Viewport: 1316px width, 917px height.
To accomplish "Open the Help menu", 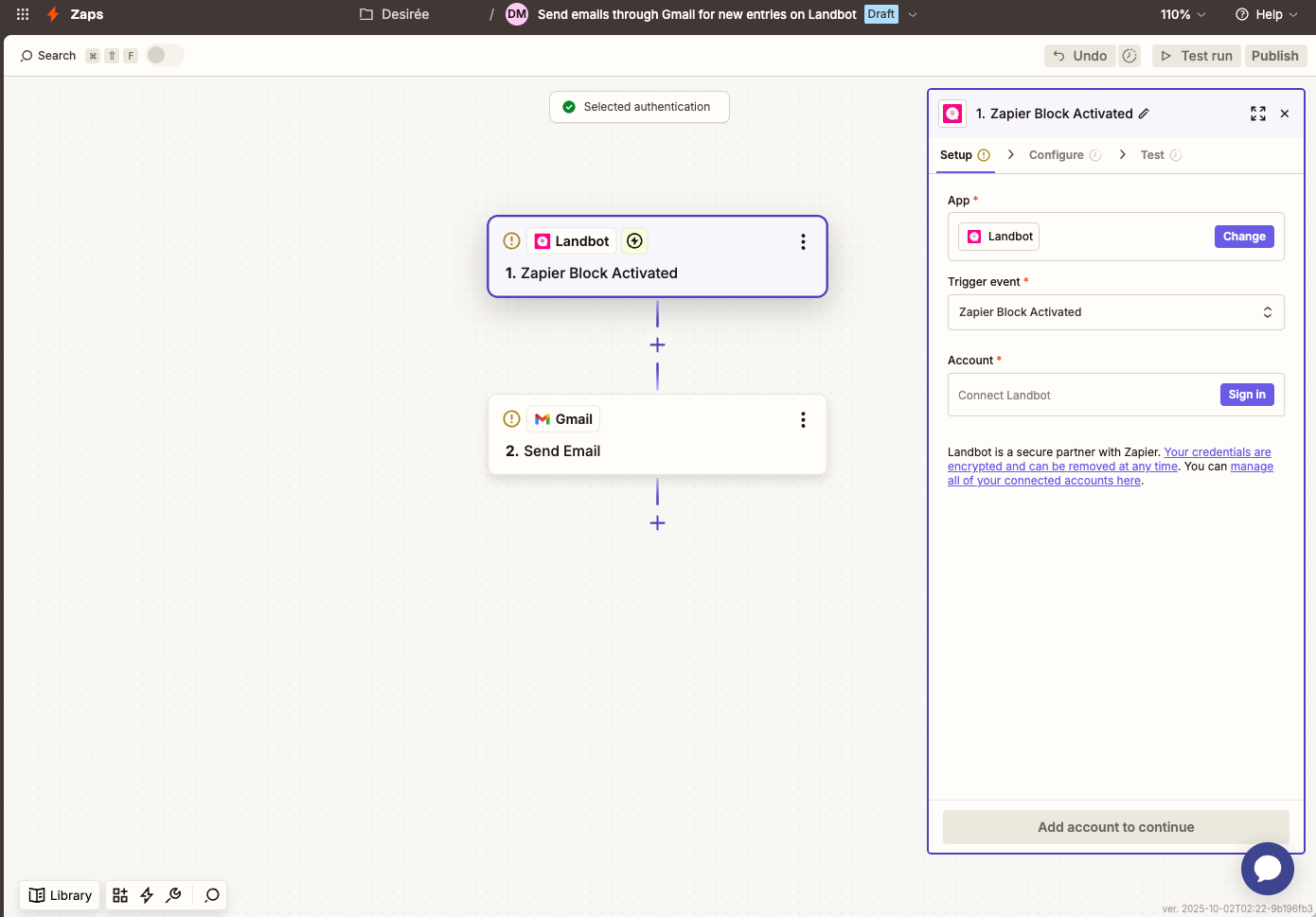I will click(1267, 14).
